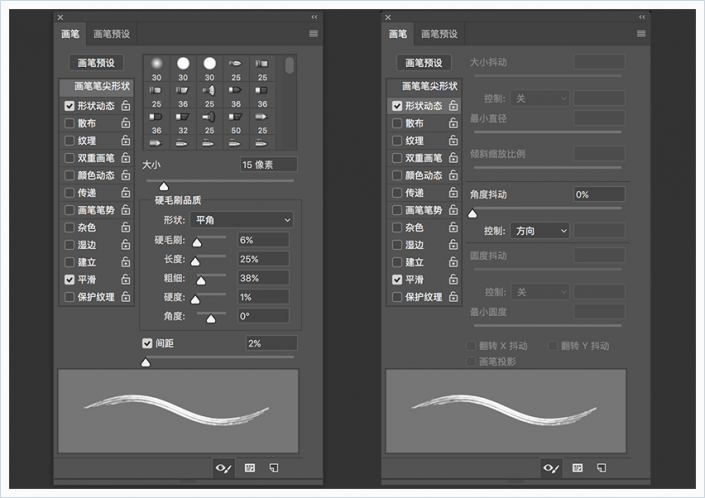
Task: Open preset manager icon in left panel
Action: click(250, 468)
